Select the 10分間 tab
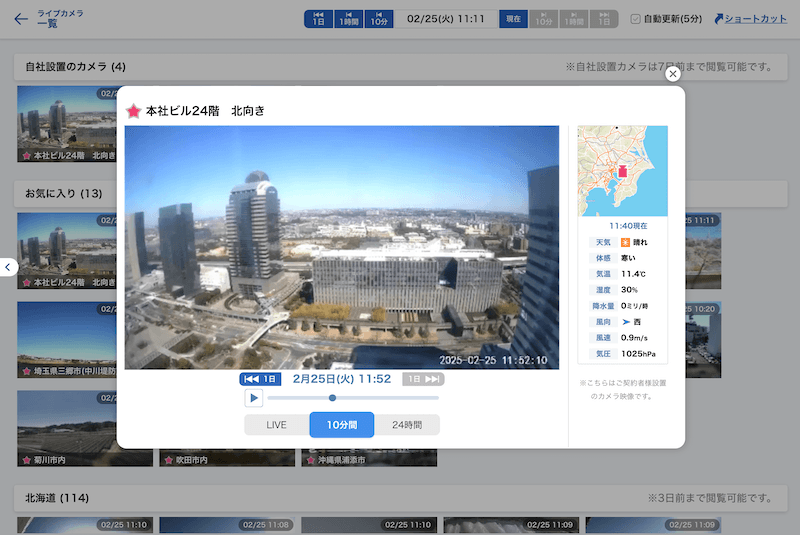 point(342,425)
